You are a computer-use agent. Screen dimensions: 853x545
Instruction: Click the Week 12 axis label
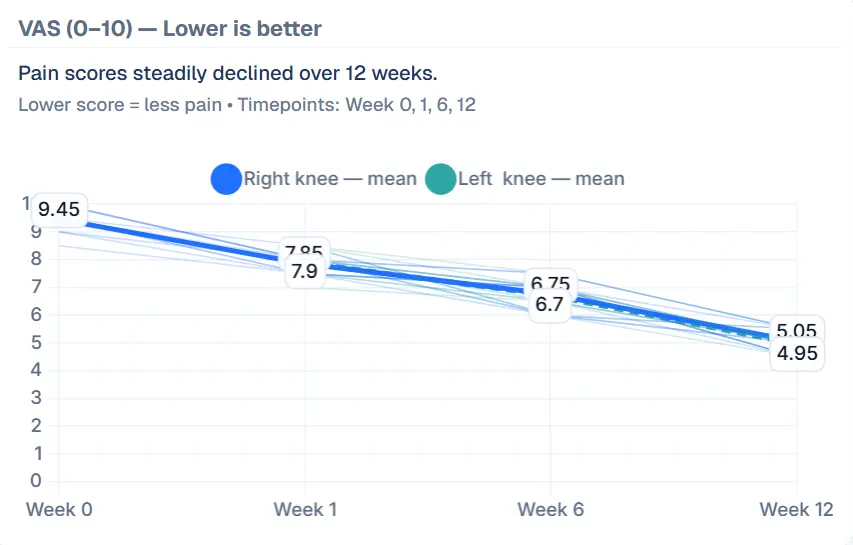(x=796, y=510)
